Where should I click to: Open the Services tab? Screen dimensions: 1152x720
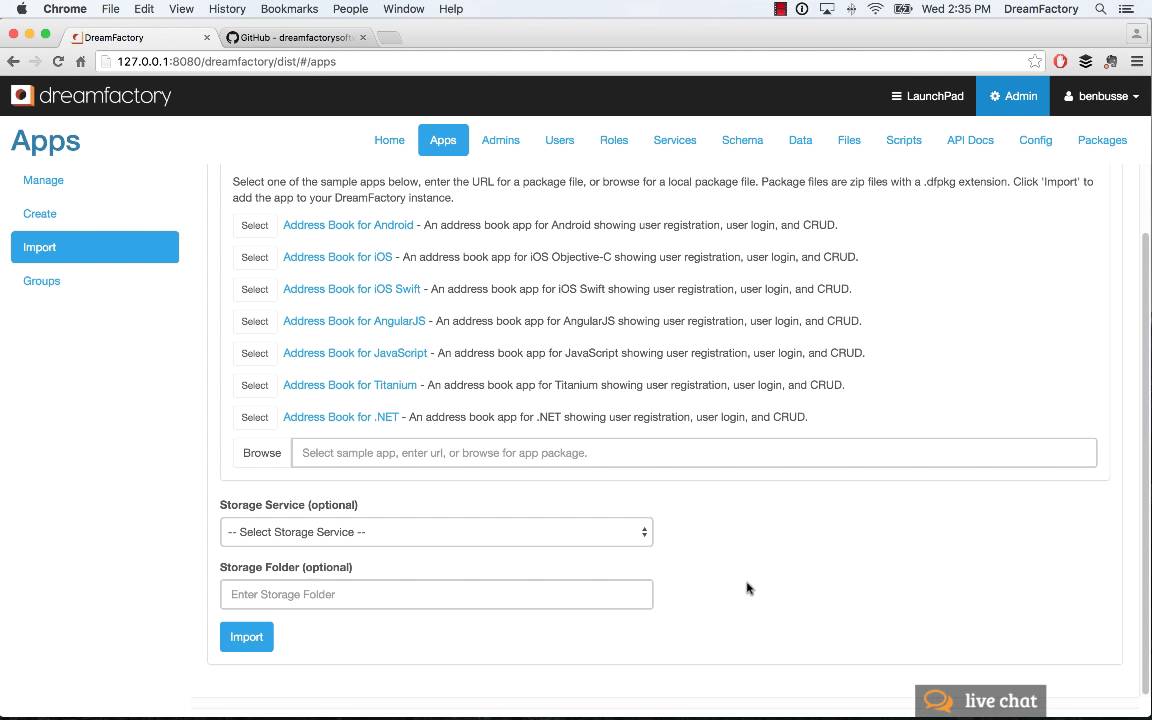click(674, 140)
